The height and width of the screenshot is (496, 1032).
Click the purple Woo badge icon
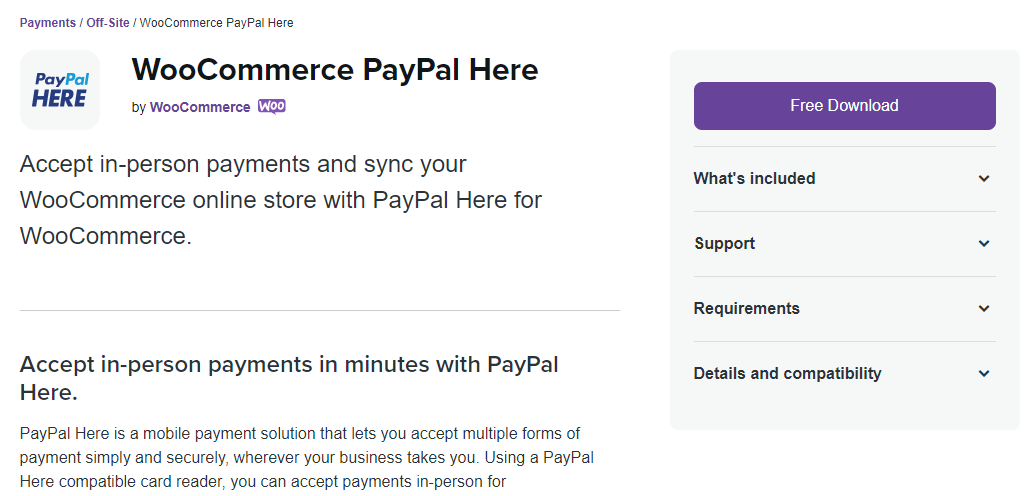(x=272, y=107)
